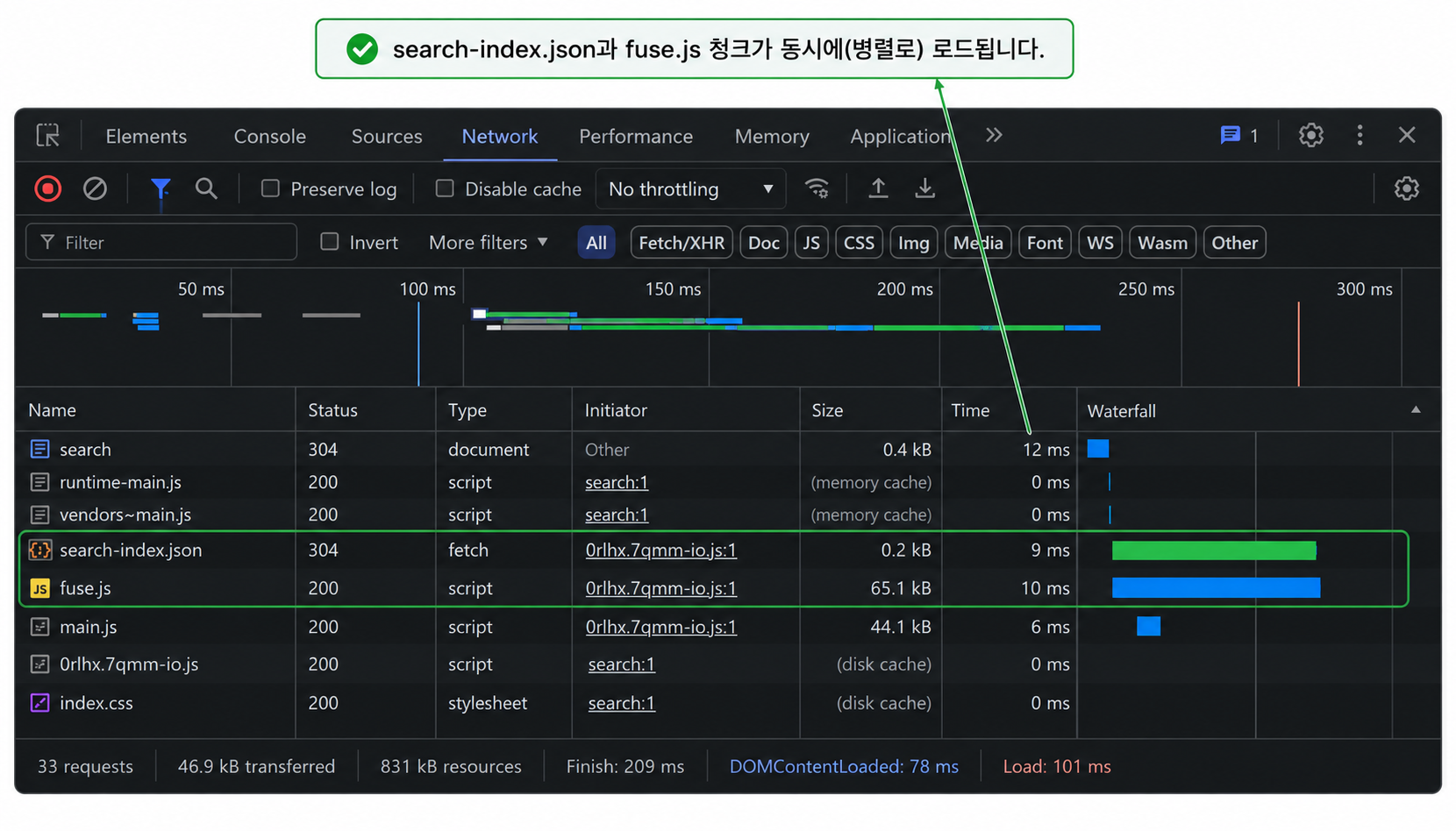The width and height of the screenshot is (1456, 831).
Task: Stop recording network log
Action: (x=48, y=188)
